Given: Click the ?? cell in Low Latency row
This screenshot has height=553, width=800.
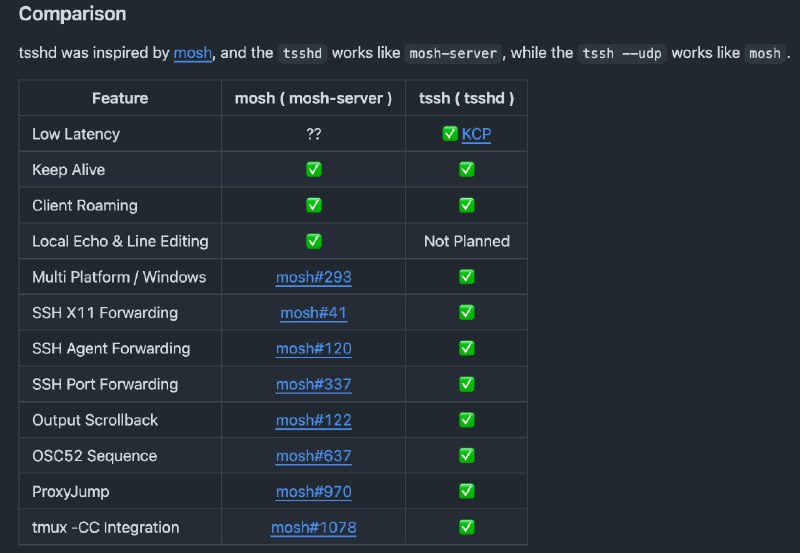Looking at the screenshot, I should pyautogui.click(x=314, y=134).
